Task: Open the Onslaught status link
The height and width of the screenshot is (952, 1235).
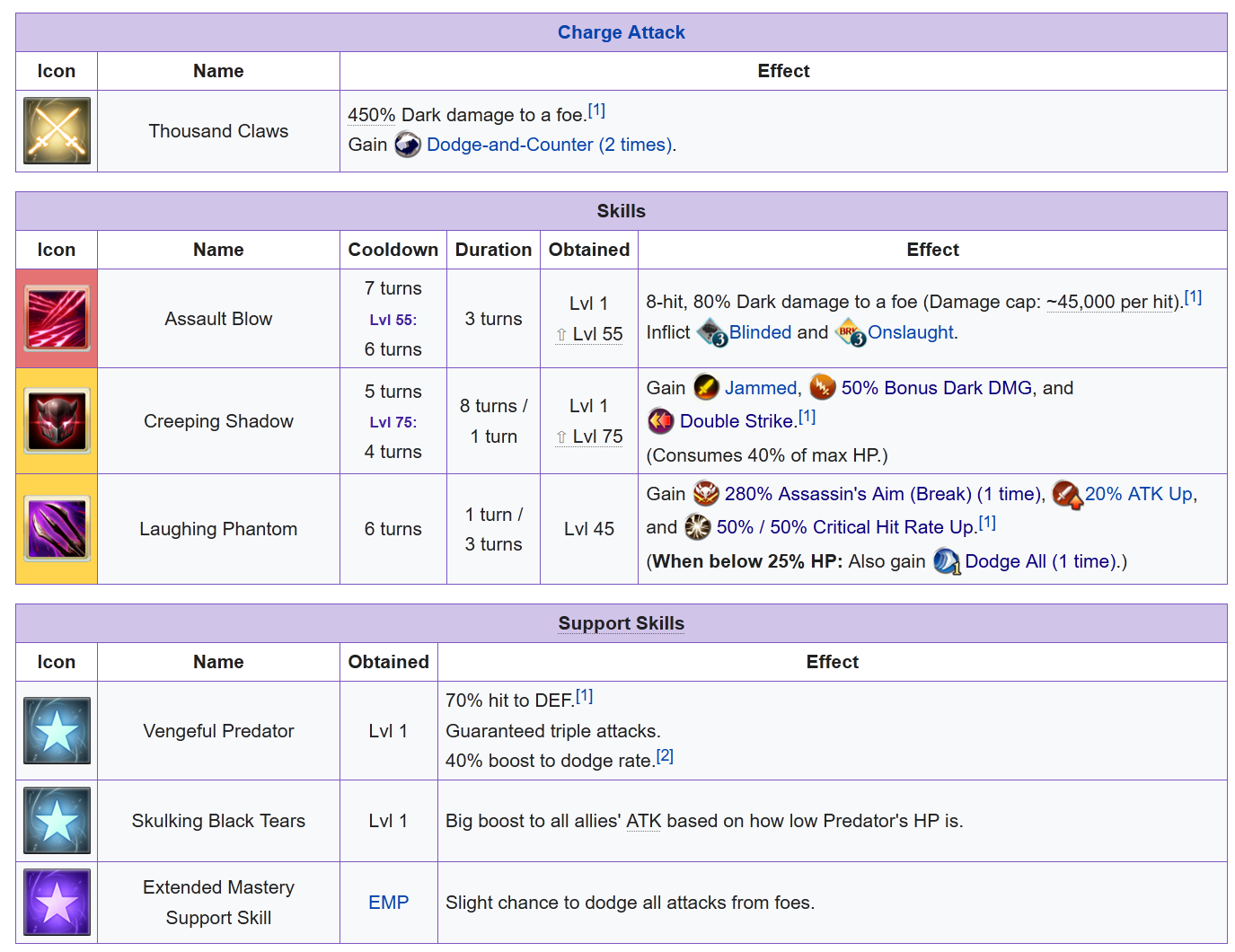Action: click(x=911, y=332)
